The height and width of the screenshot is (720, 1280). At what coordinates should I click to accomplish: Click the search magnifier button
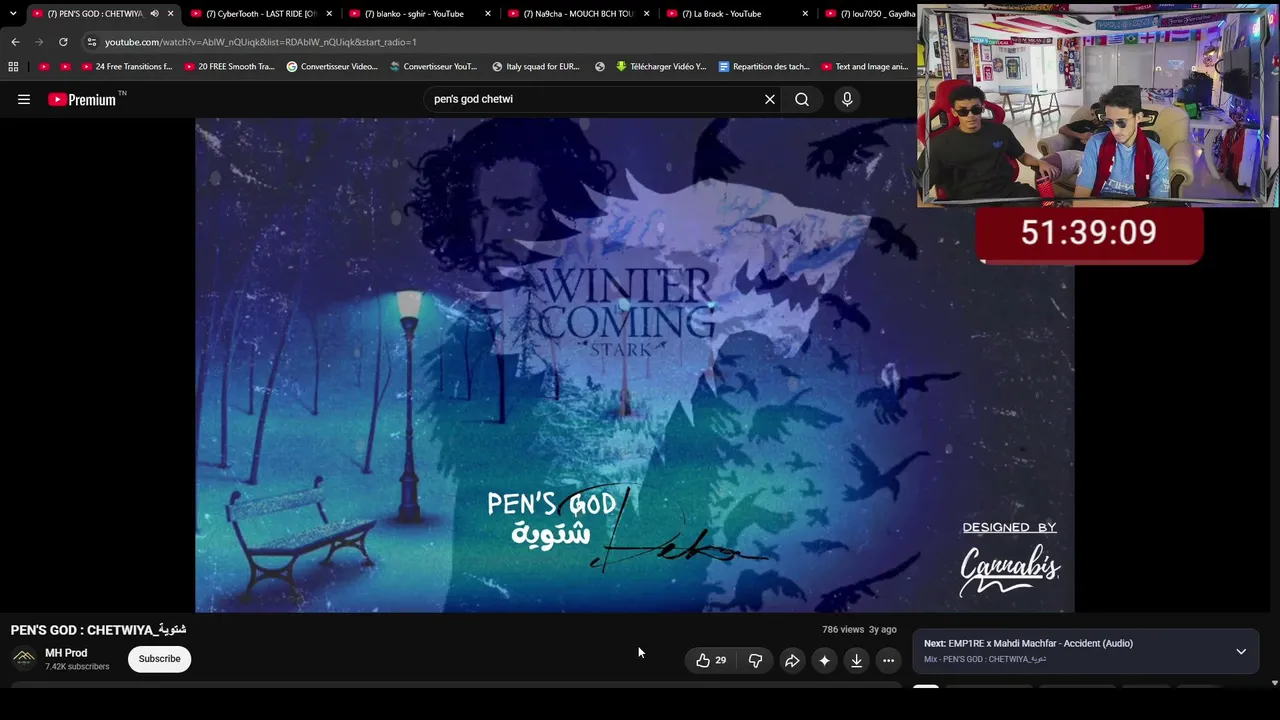802,99
